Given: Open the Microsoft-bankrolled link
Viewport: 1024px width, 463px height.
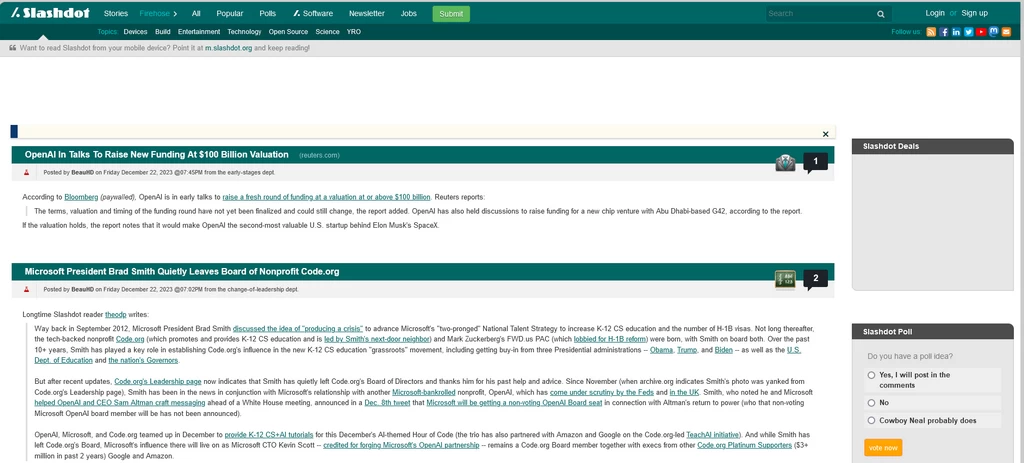Looking at the screenshot, I should pos(422,392).
